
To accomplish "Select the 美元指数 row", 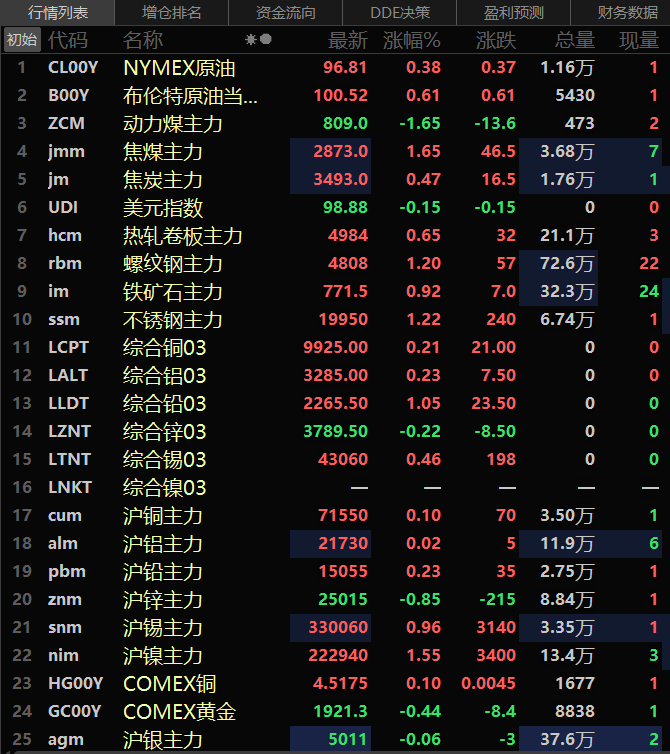I will [x=163, y=208].
